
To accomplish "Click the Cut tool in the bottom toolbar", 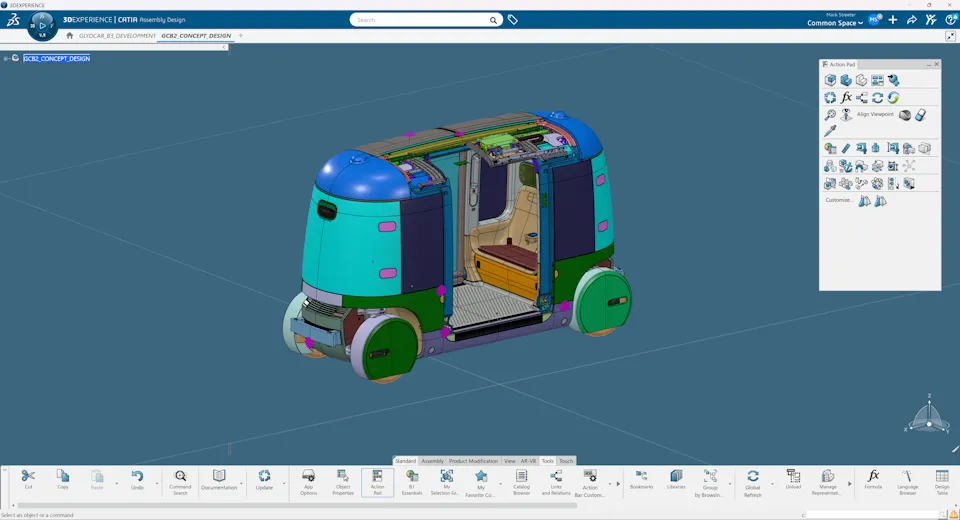I will [28, 479].
